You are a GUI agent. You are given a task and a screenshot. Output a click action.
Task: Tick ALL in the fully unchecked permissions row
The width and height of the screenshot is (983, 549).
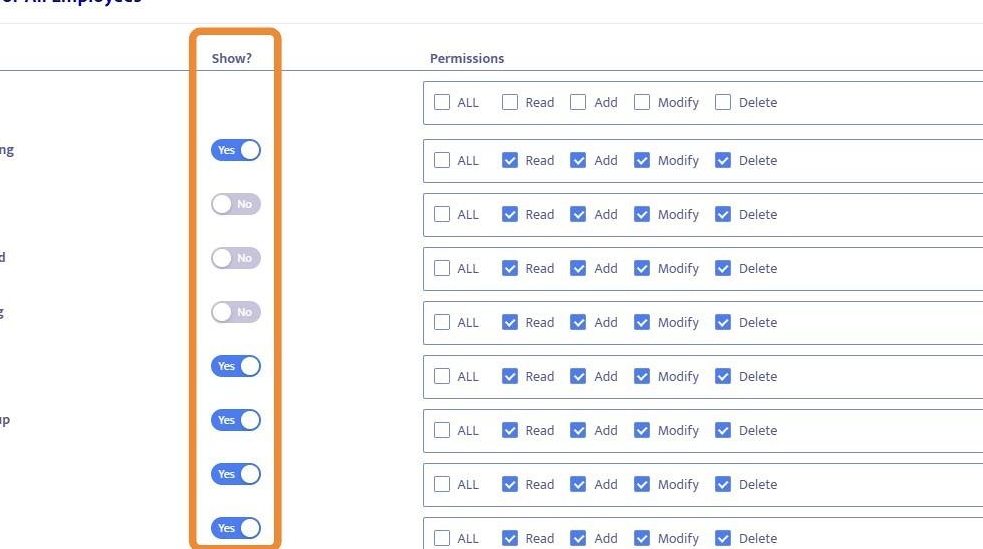pos(442,102)
